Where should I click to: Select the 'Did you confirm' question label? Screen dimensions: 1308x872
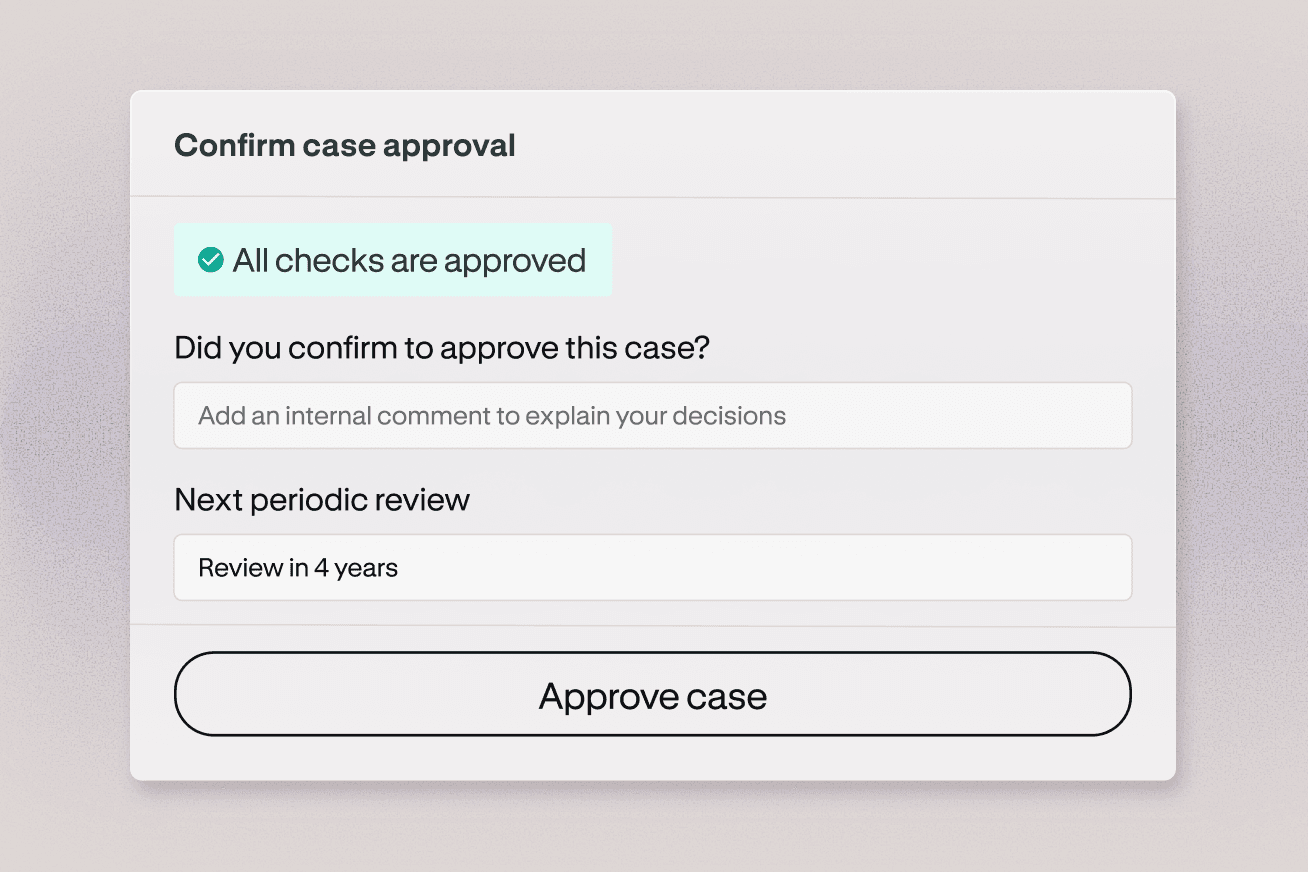[x=441, y=347]
